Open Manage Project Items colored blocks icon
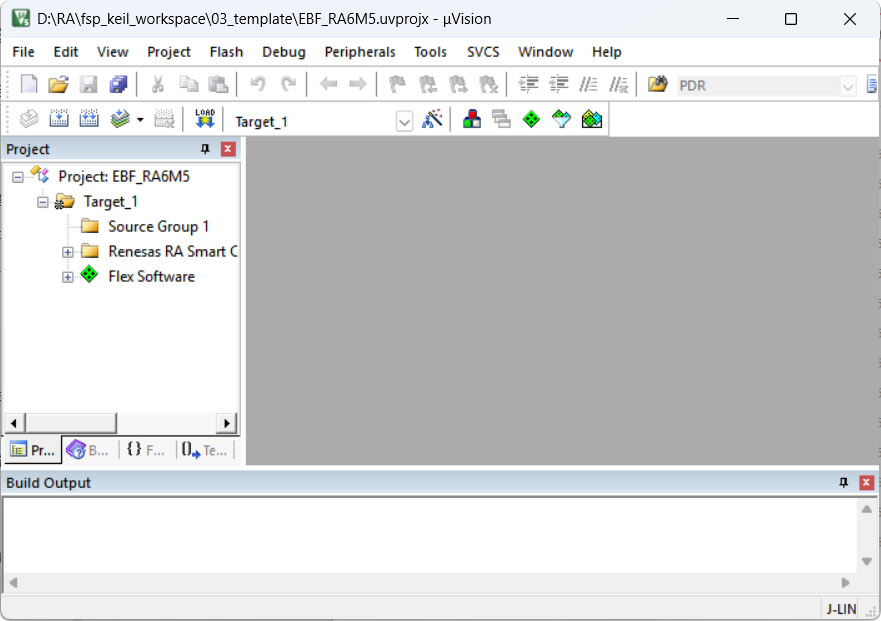The width and height of the screenshot is (881, 621). (472, 119)
